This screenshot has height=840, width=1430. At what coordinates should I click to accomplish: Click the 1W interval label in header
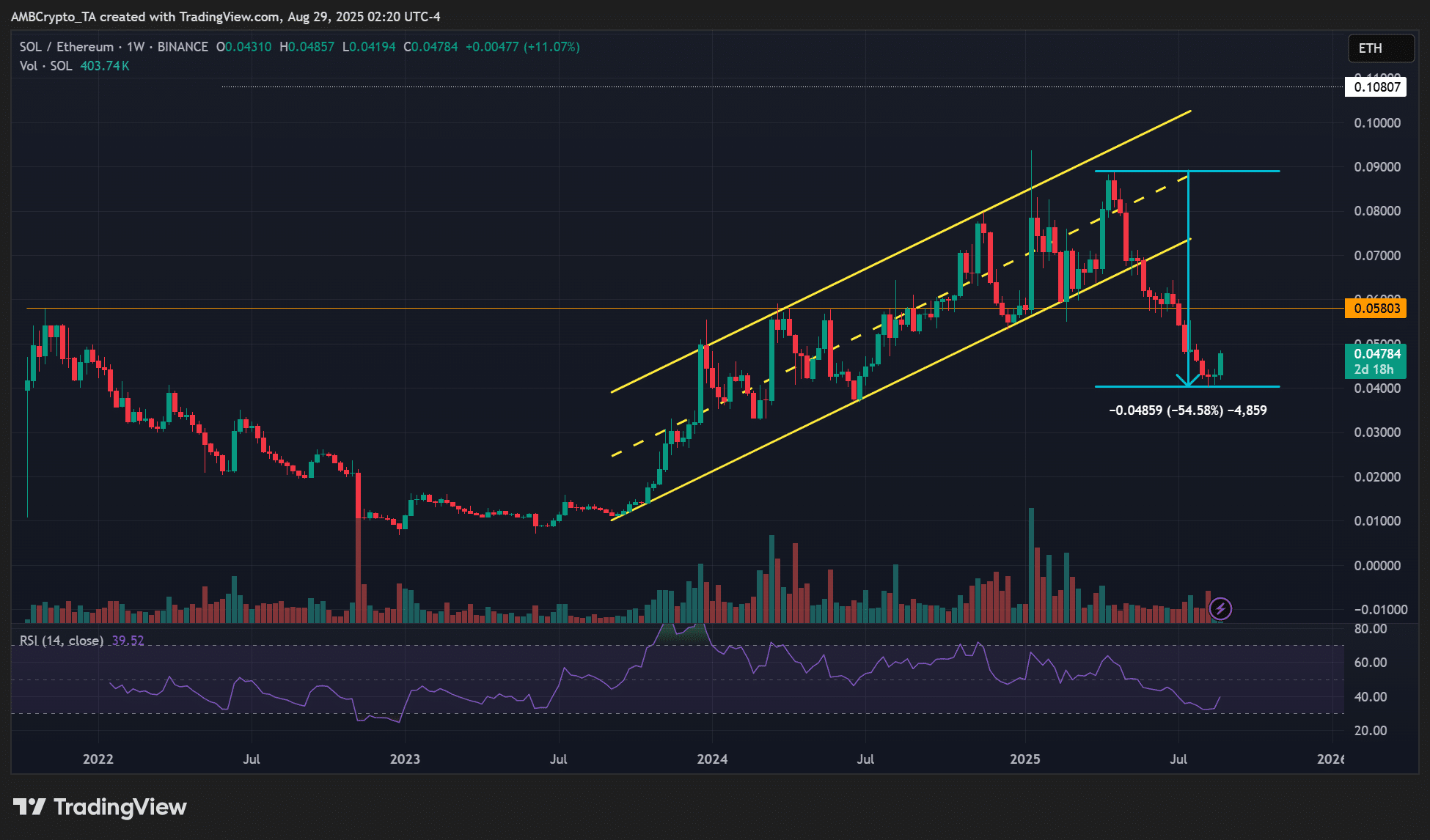136,47
